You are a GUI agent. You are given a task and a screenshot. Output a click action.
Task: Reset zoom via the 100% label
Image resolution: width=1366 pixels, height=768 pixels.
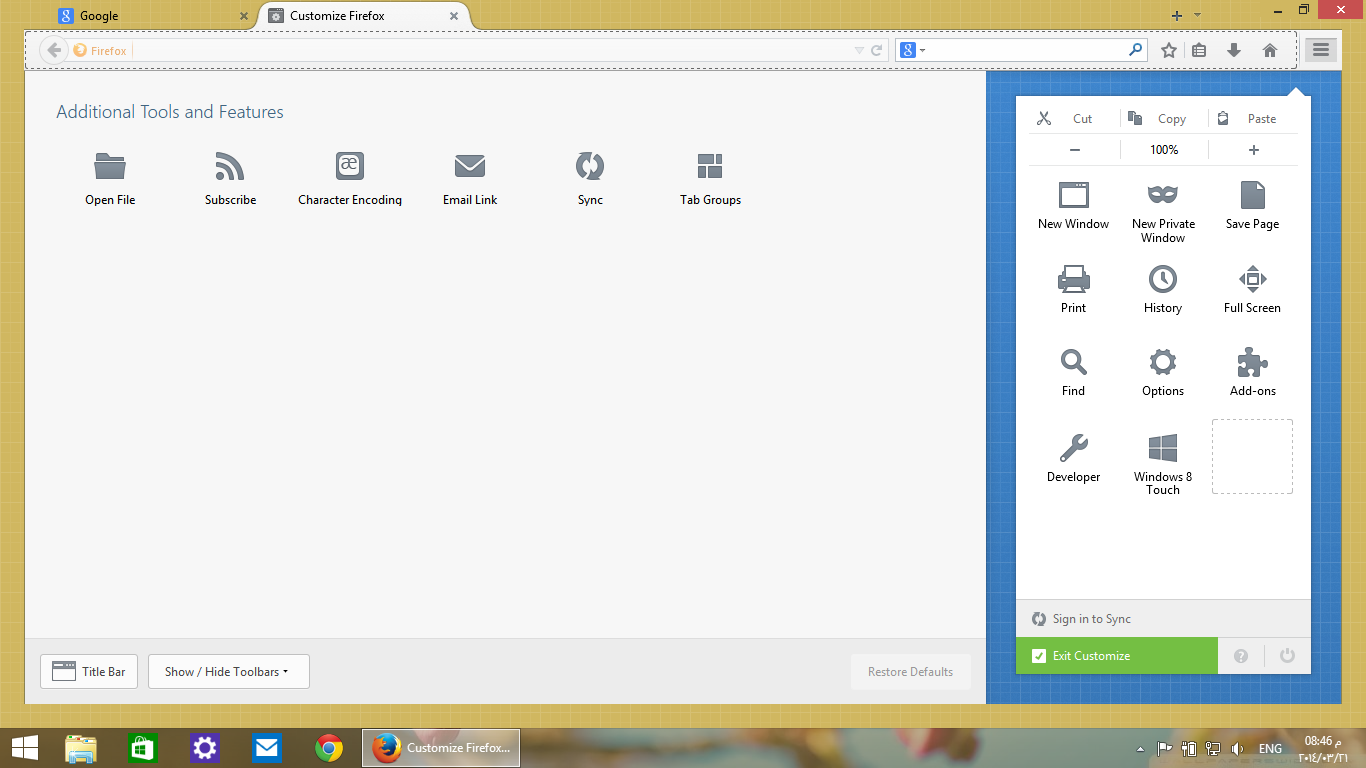1164,150
